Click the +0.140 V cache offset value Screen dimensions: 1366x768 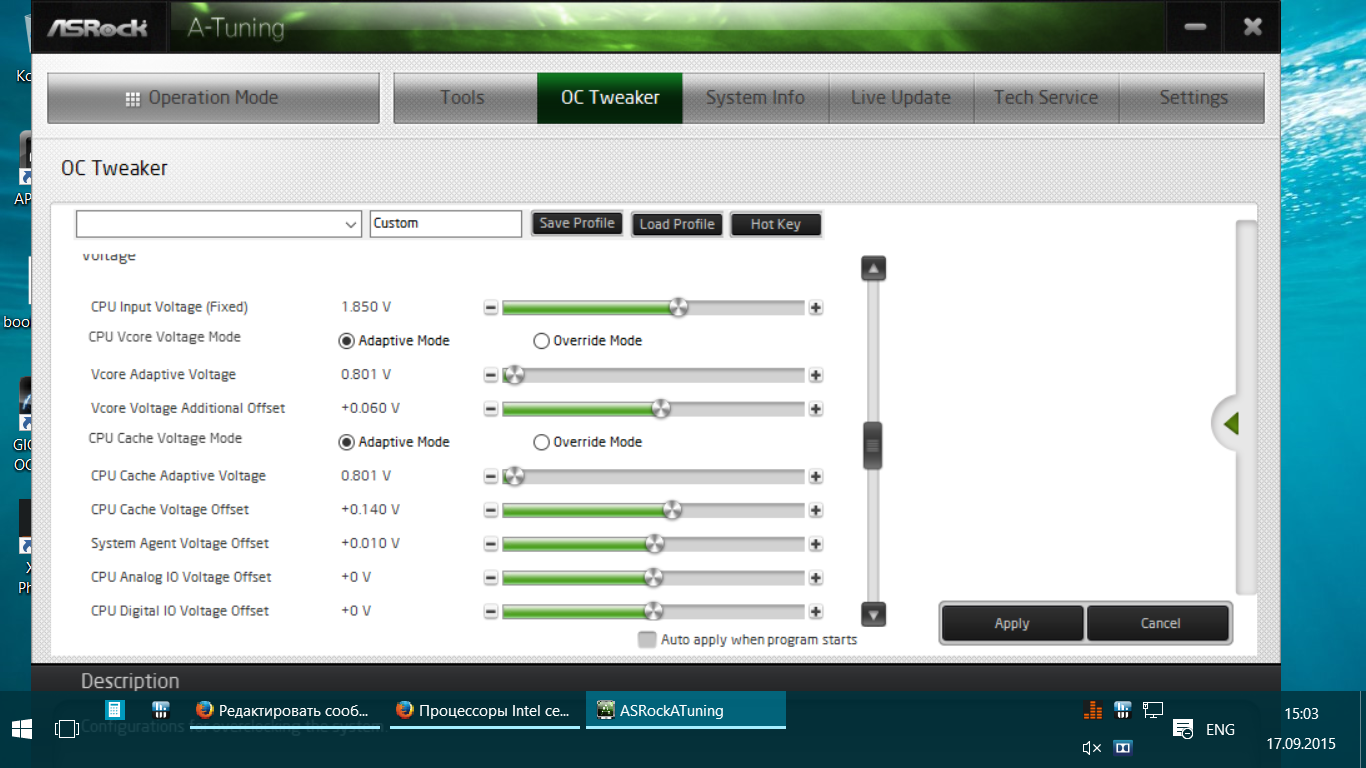tap(370, 510)
